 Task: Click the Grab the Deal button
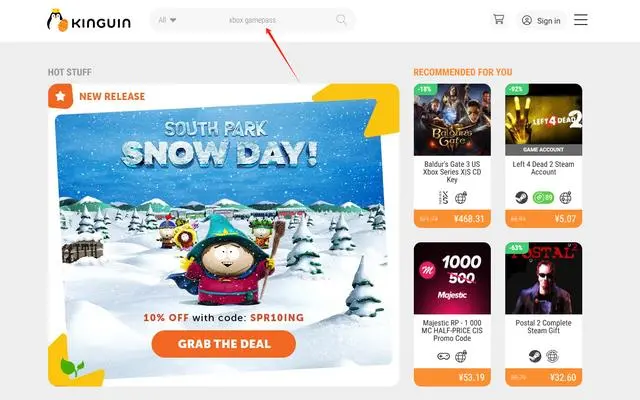(224, 344)
